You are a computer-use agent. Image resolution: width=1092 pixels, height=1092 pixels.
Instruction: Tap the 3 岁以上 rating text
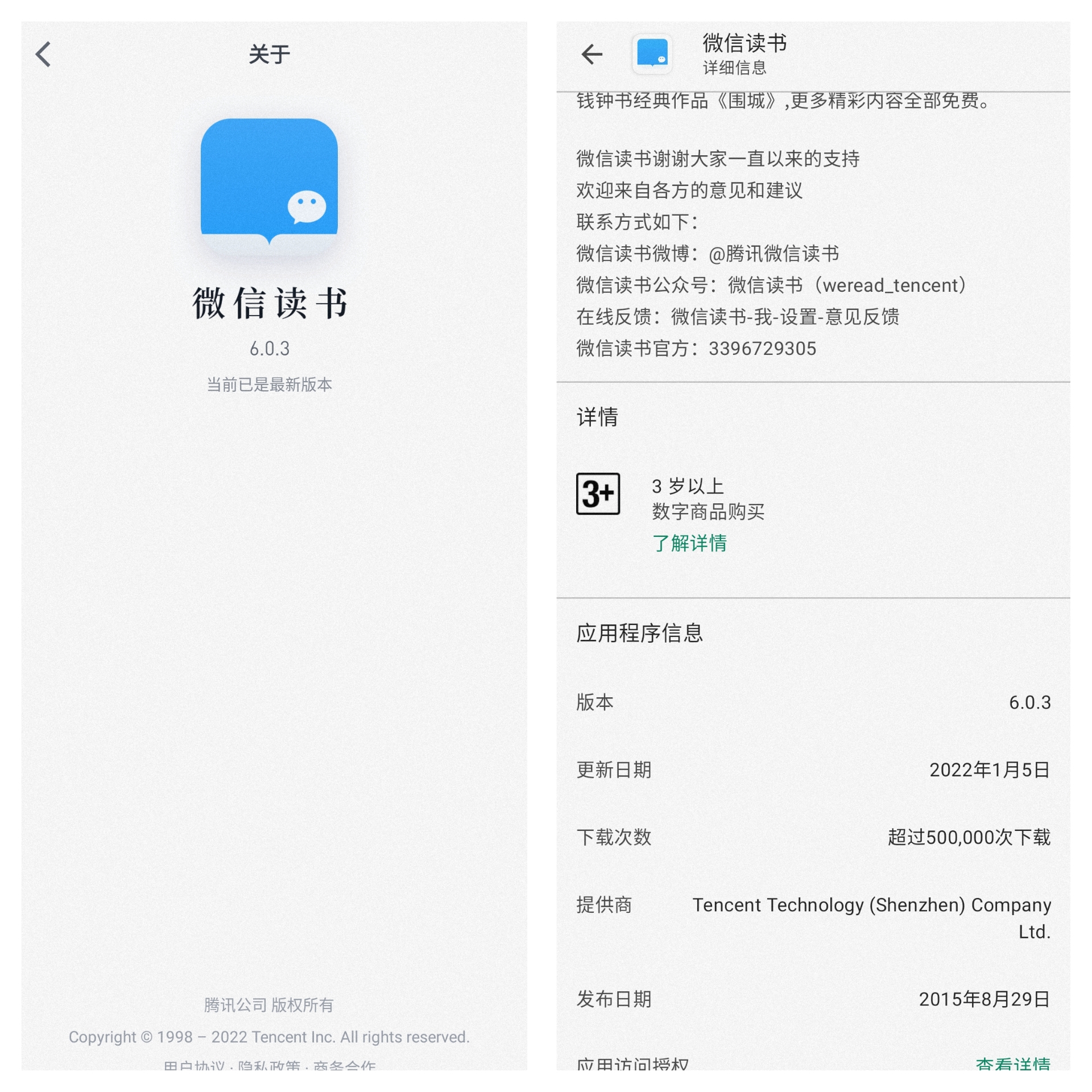click(x=687, y=486)
